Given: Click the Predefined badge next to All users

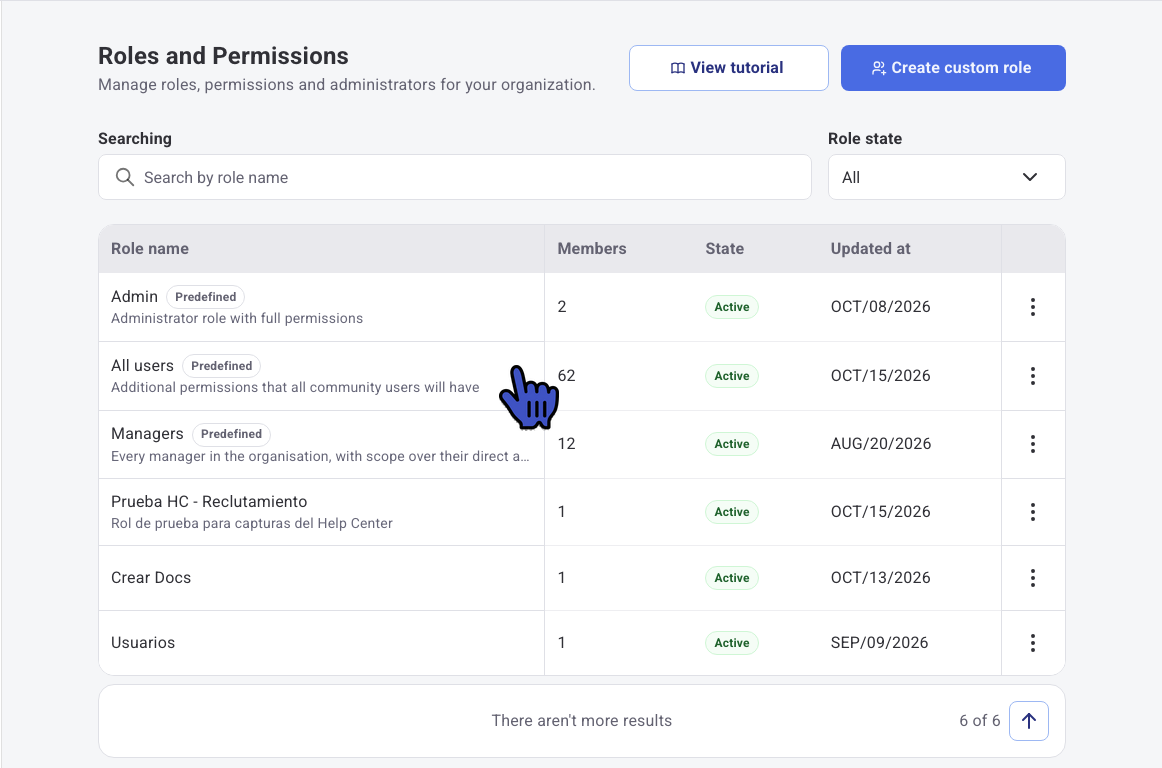Looking at the screenshot, I should click(222, 365).
